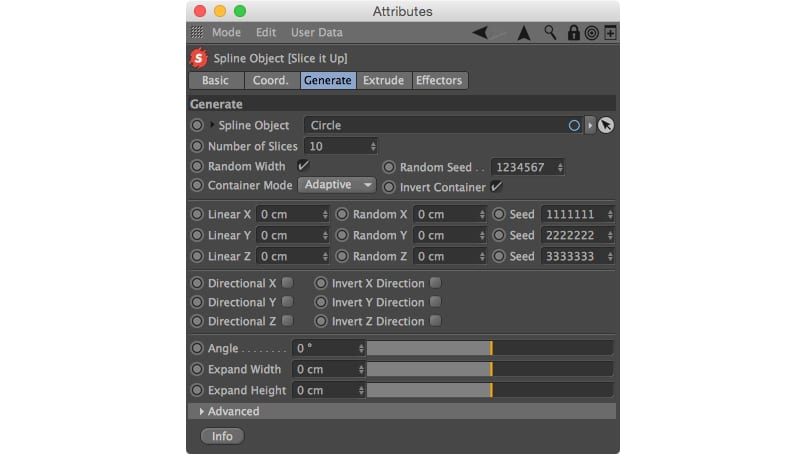Click the Generate section header

pos(402,104)
